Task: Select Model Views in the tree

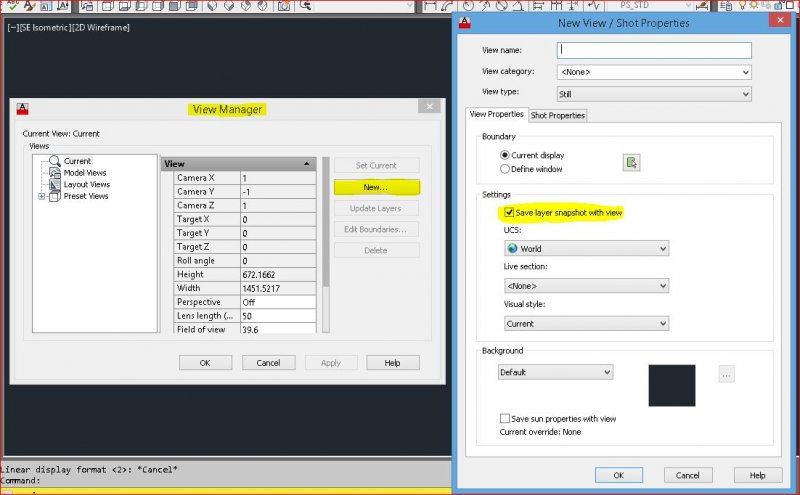Action: pyautogui.click(x=86, y=172)
